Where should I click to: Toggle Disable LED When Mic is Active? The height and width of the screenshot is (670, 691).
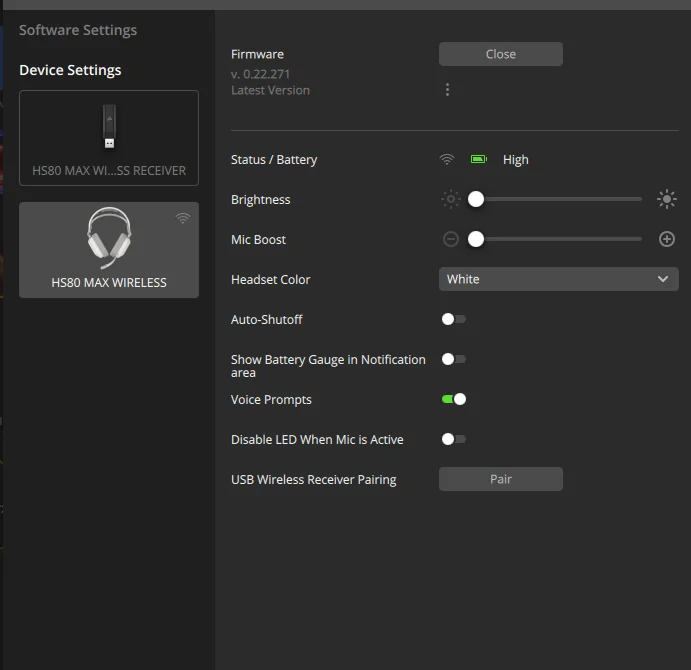(x=453, y=439)
